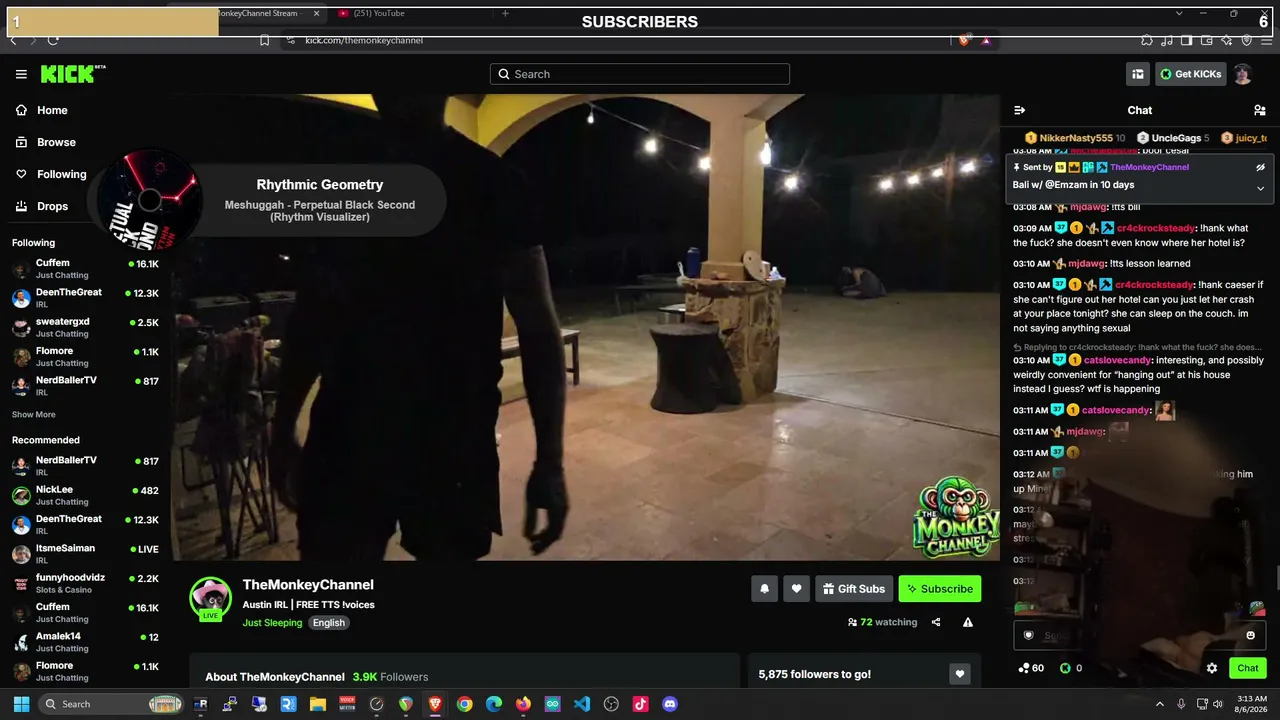Image resolution: width=1280 pixels, height=720 pixels.
Task: Share the stream using the share icon
Action: click(936, 622)
